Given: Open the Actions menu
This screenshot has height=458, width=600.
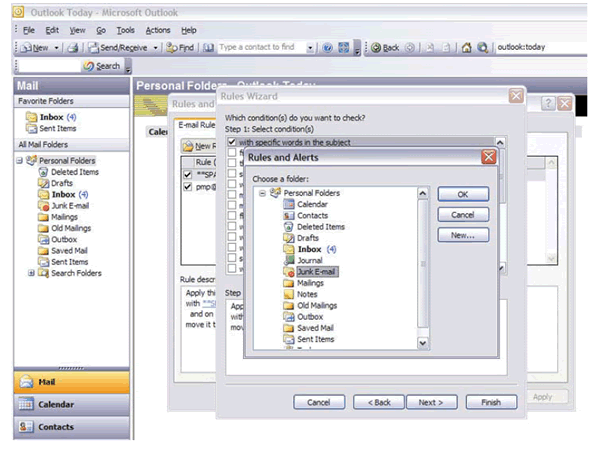Looking at the screenshot, I should click(x=158, y=30).
